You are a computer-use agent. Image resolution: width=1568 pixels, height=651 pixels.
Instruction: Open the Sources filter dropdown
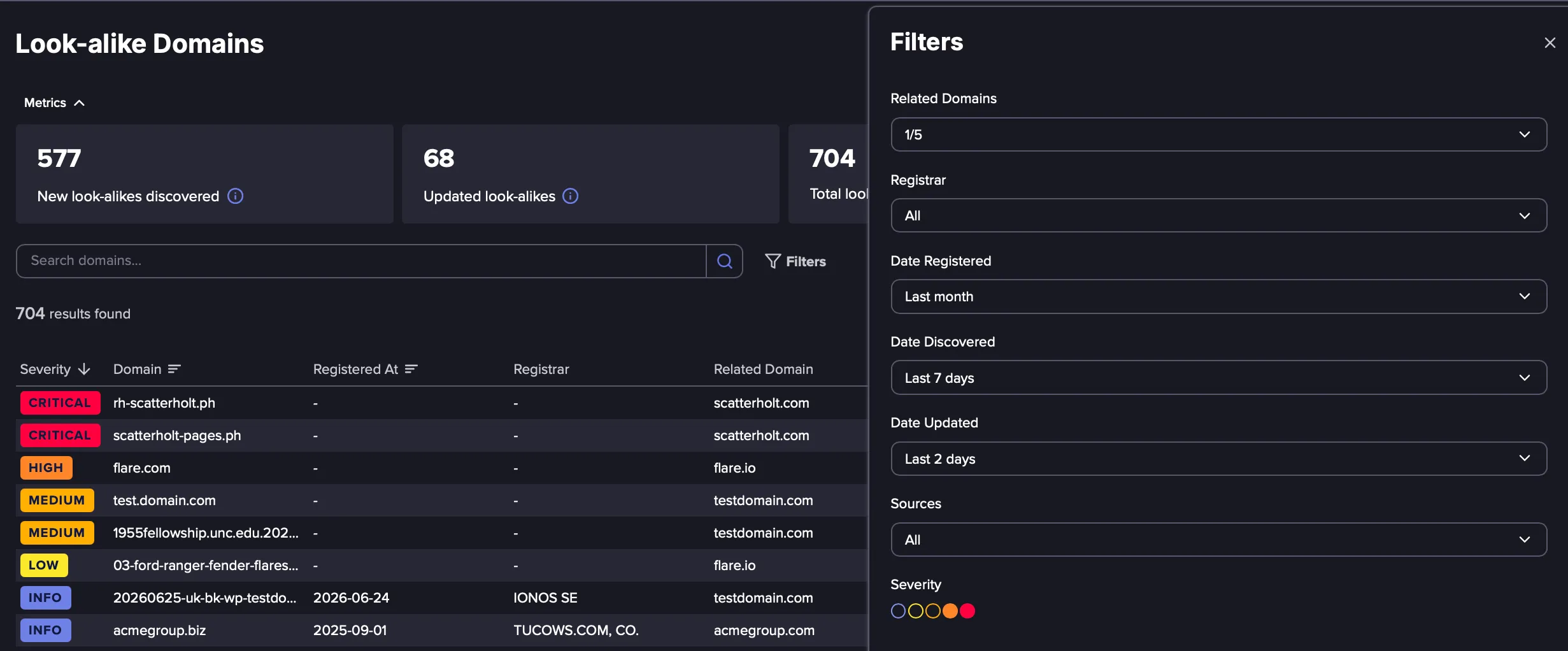click(1218, 540)
